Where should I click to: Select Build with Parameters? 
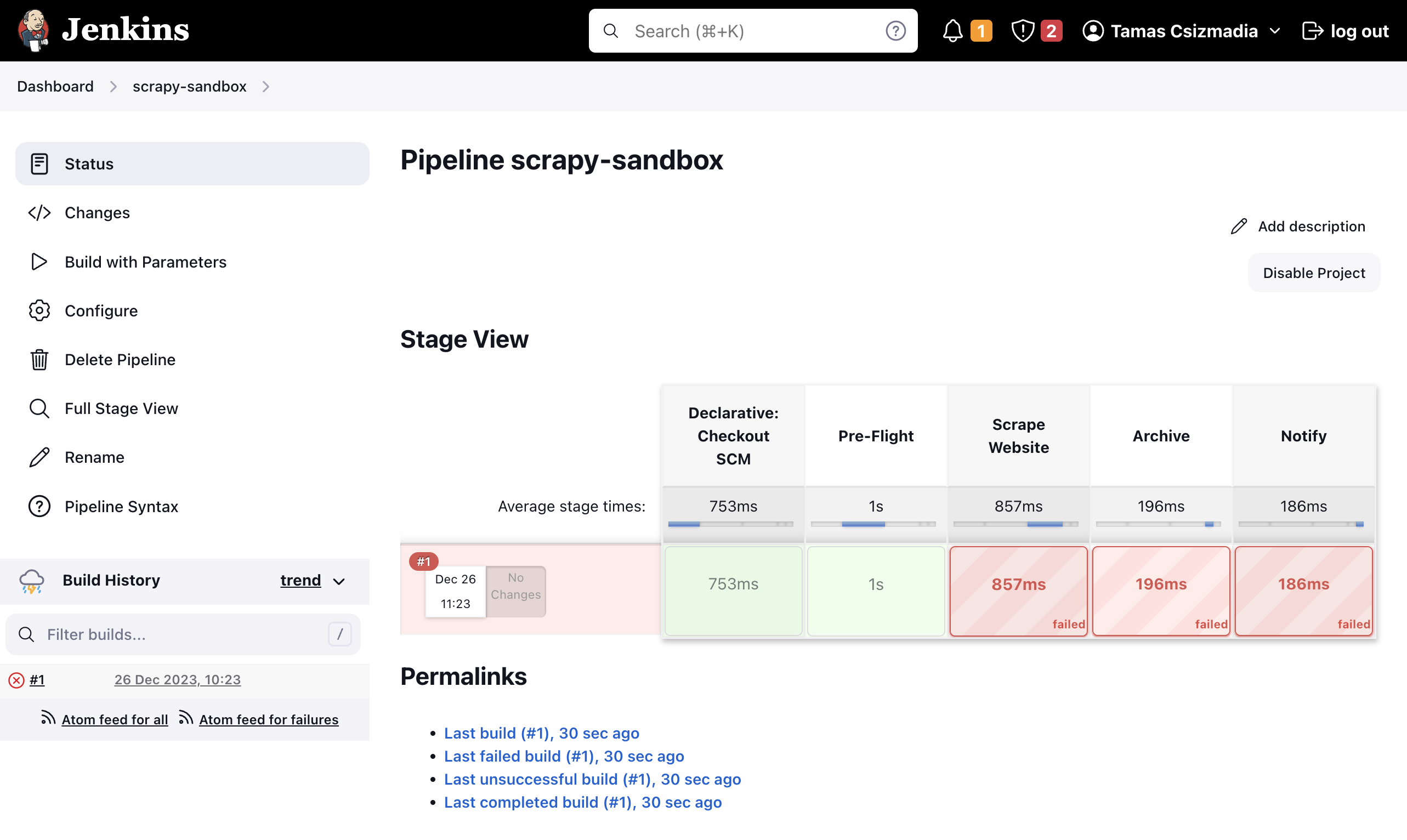(145, 262)
